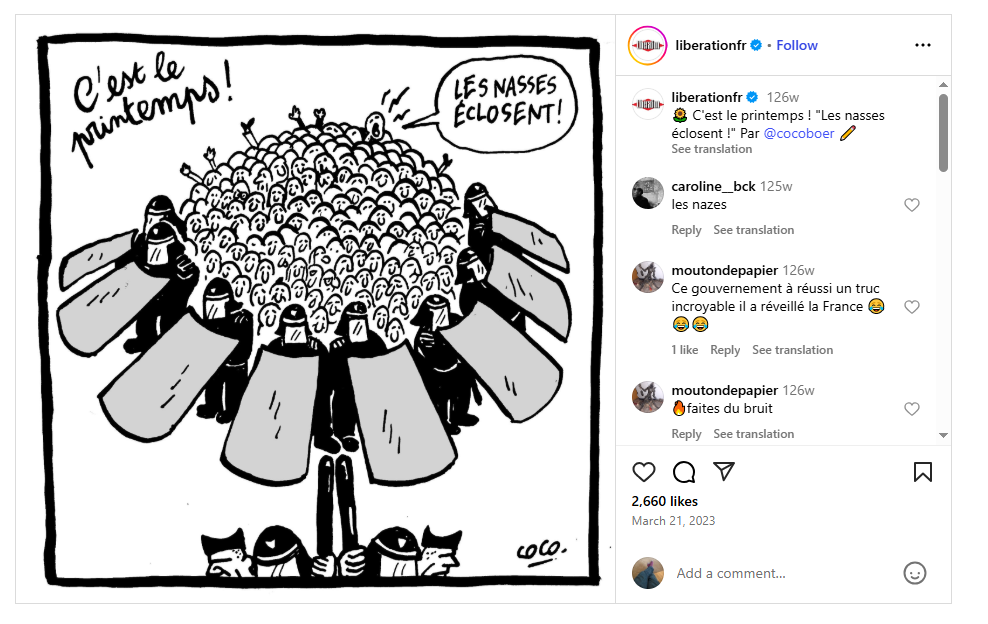This screenshot has height=624, width=988.
Task: Like caroline__bck's comment 'les nazes'
Action: (x=912, y=205)
